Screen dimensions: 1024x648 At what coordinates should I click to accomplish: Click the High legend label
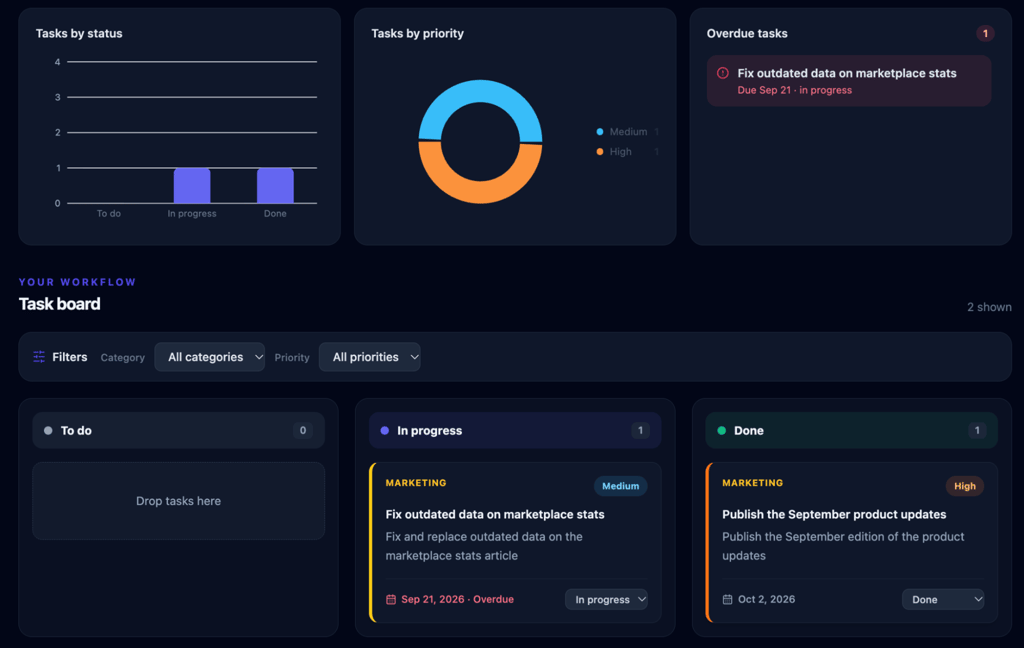pyautogui.click(x=620, y=152)
